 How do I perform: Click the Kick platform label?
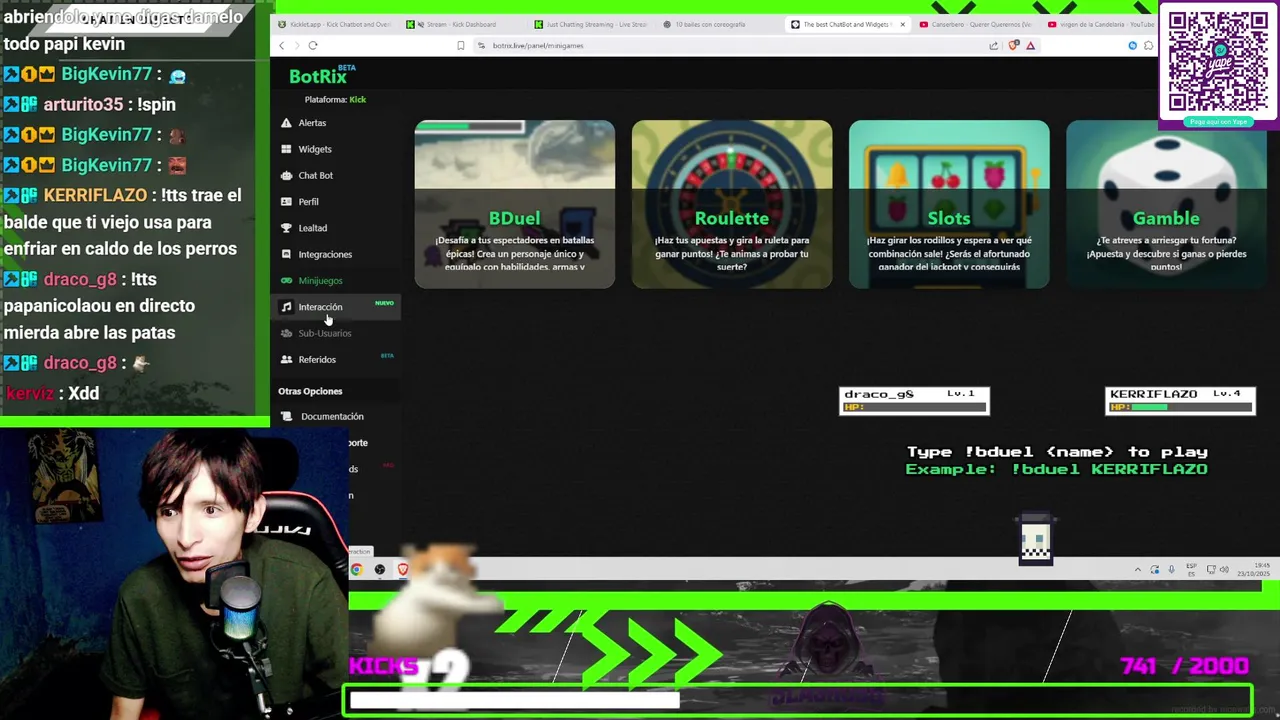tap(357, 100)
